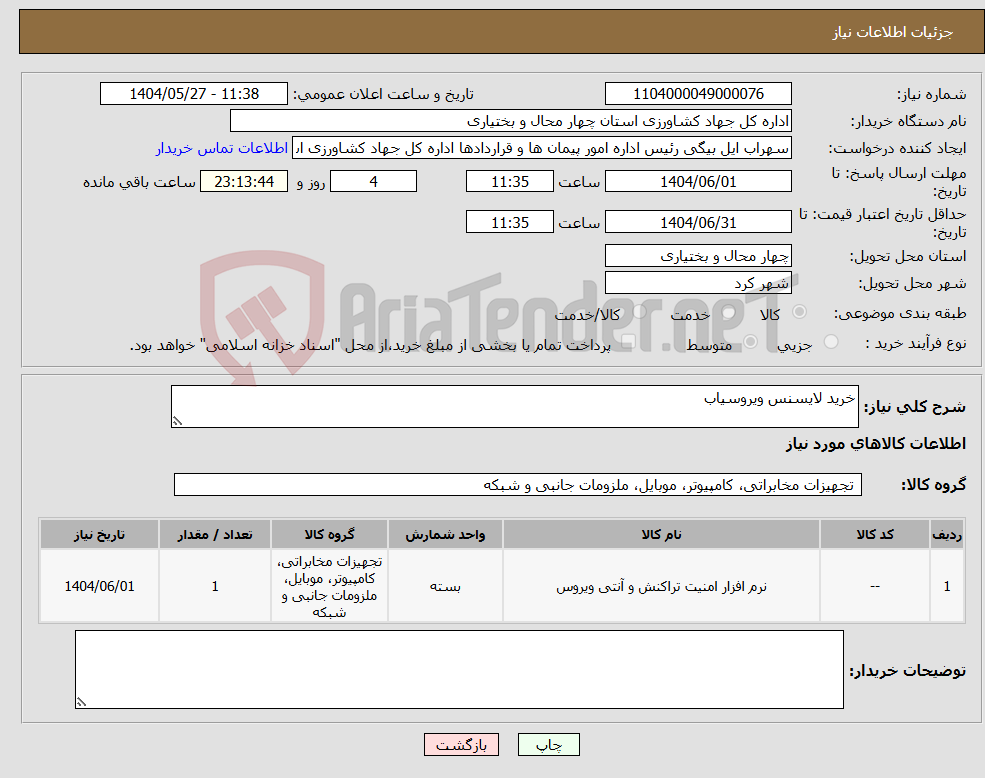This screenshot has width=985, height=778.
Task: Select the خدمت radio option
Action: pyautogui.click(x=726, y=312)
